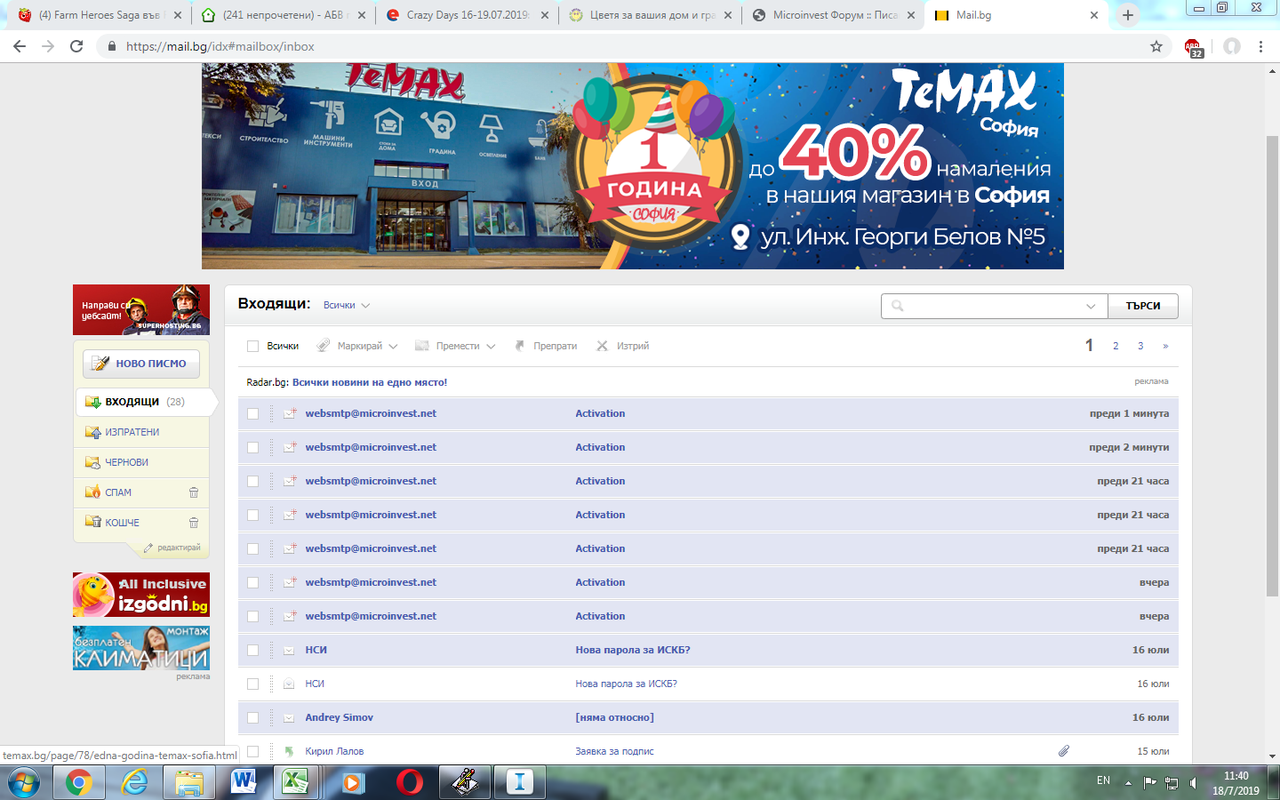Click in the mail search input field

pos(994,306)
